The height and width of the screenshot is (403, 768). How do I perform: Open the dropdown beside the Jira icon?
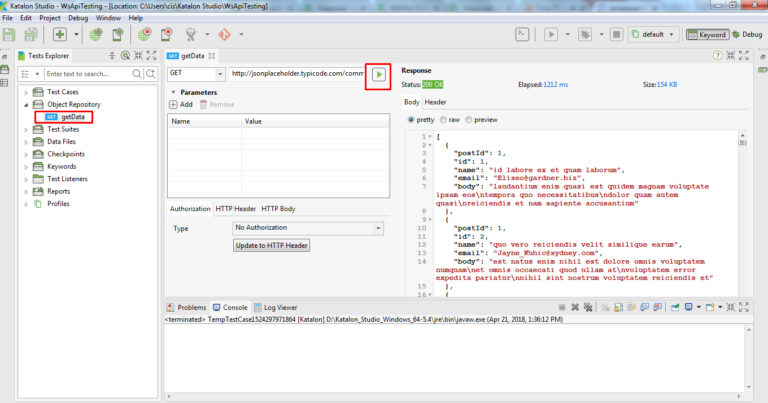coord(207,34)
